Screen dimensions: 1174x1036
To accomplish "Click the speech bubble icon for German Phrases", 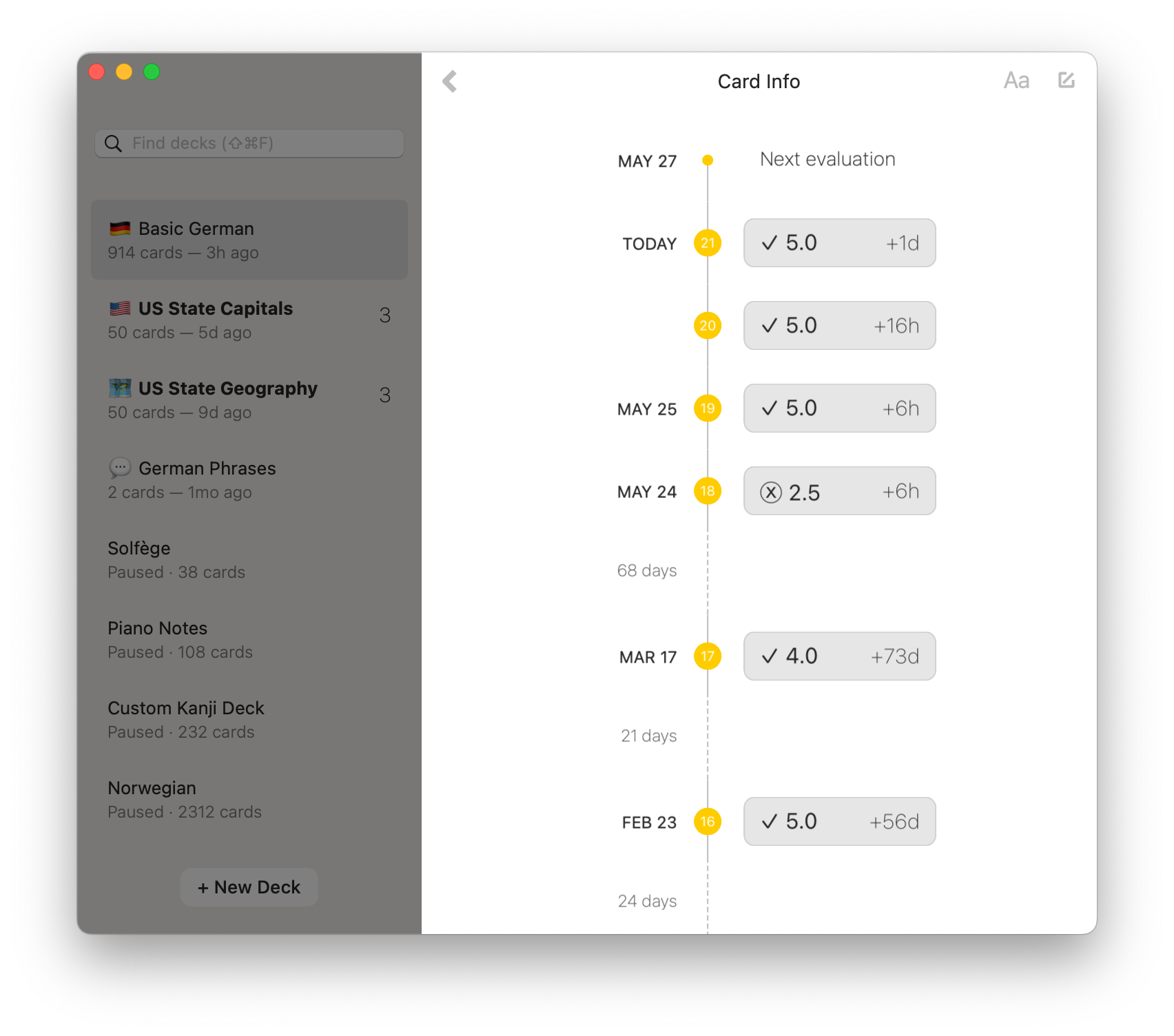I will coord(120,468).
